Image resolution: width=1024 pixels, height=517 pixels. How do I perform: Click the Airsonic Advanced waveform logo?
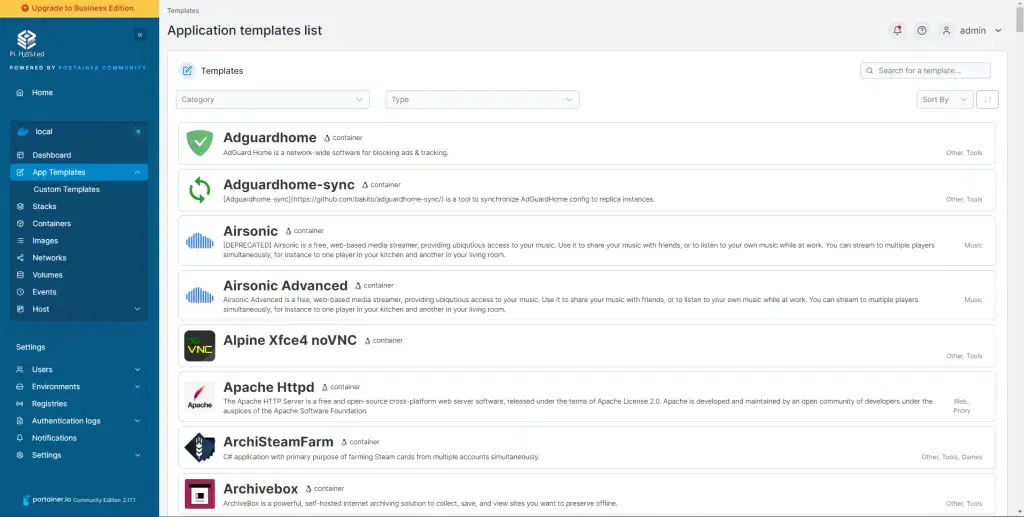pyautogui.click(x=200, y=296)
